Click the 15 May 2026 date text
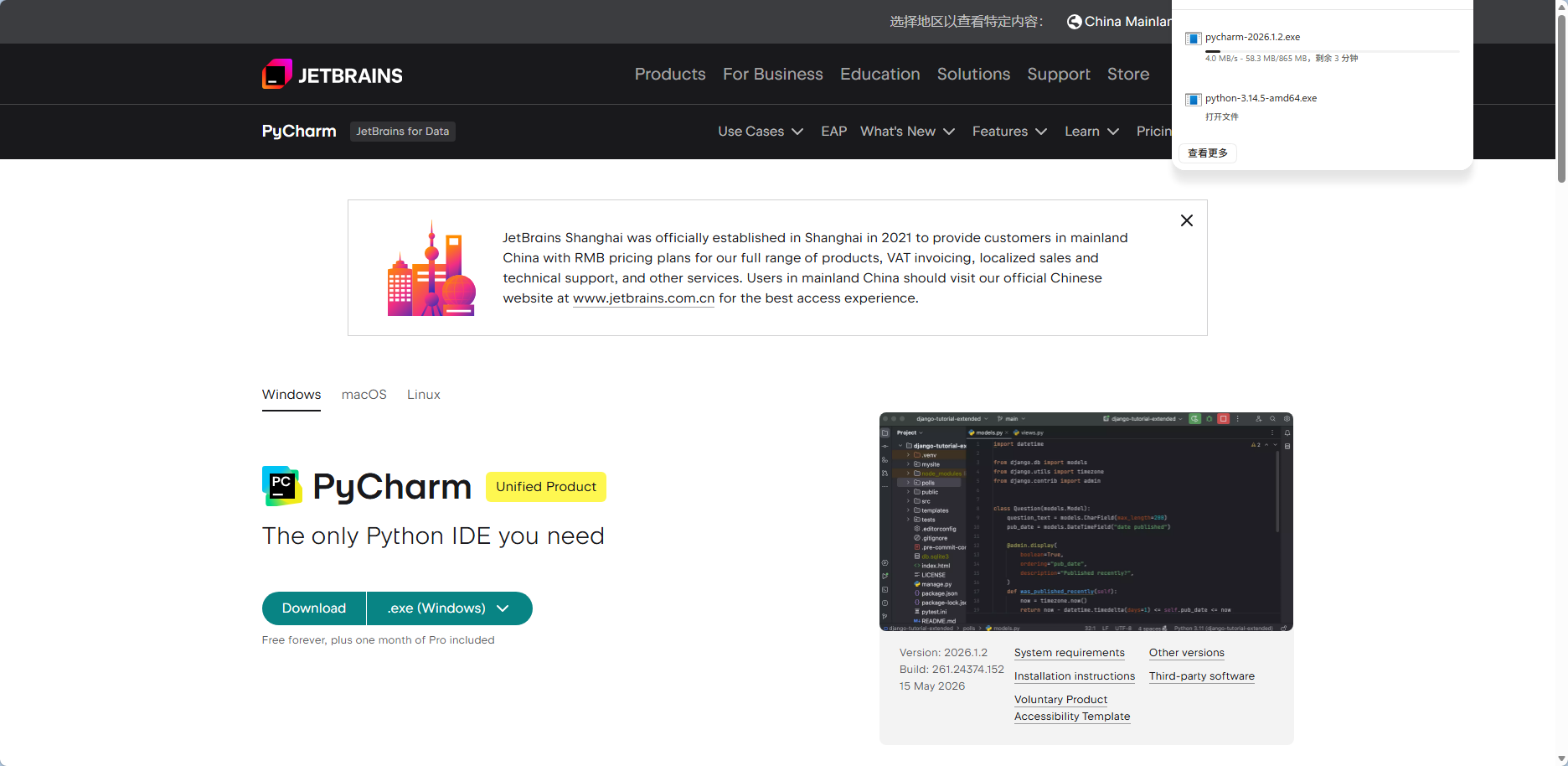 point(932,686)
